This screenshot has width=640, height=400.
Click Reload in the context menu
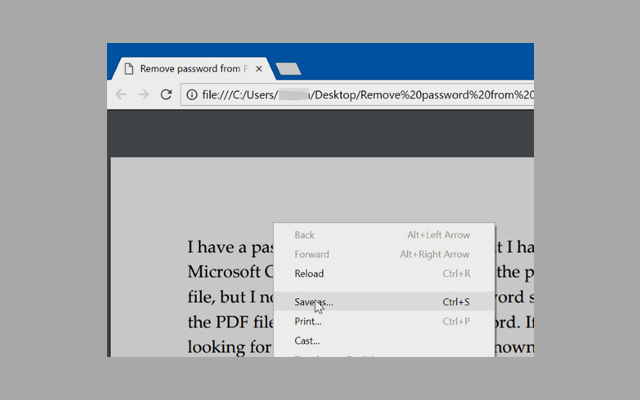click(309, 273)
